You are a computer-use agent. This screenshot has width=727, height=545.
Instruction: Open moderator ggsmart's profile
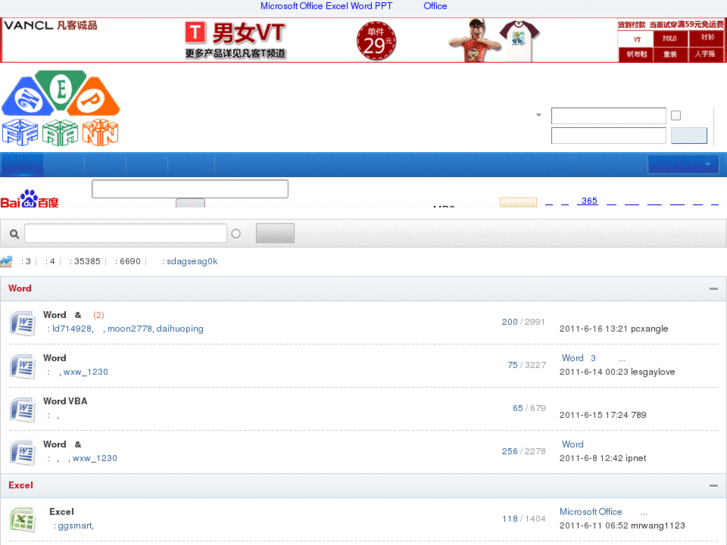click(75, 526)
